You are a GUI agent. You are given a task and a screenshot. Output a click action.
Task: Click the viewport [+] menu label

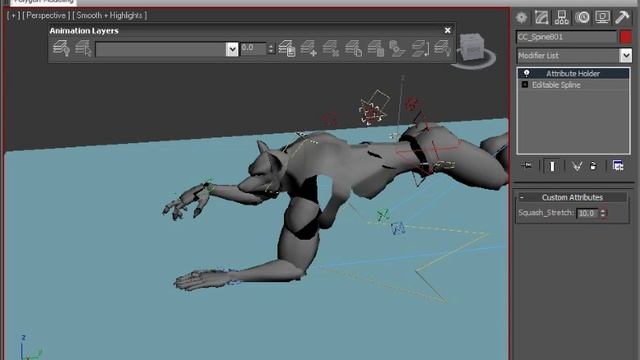tap(13, 16)
